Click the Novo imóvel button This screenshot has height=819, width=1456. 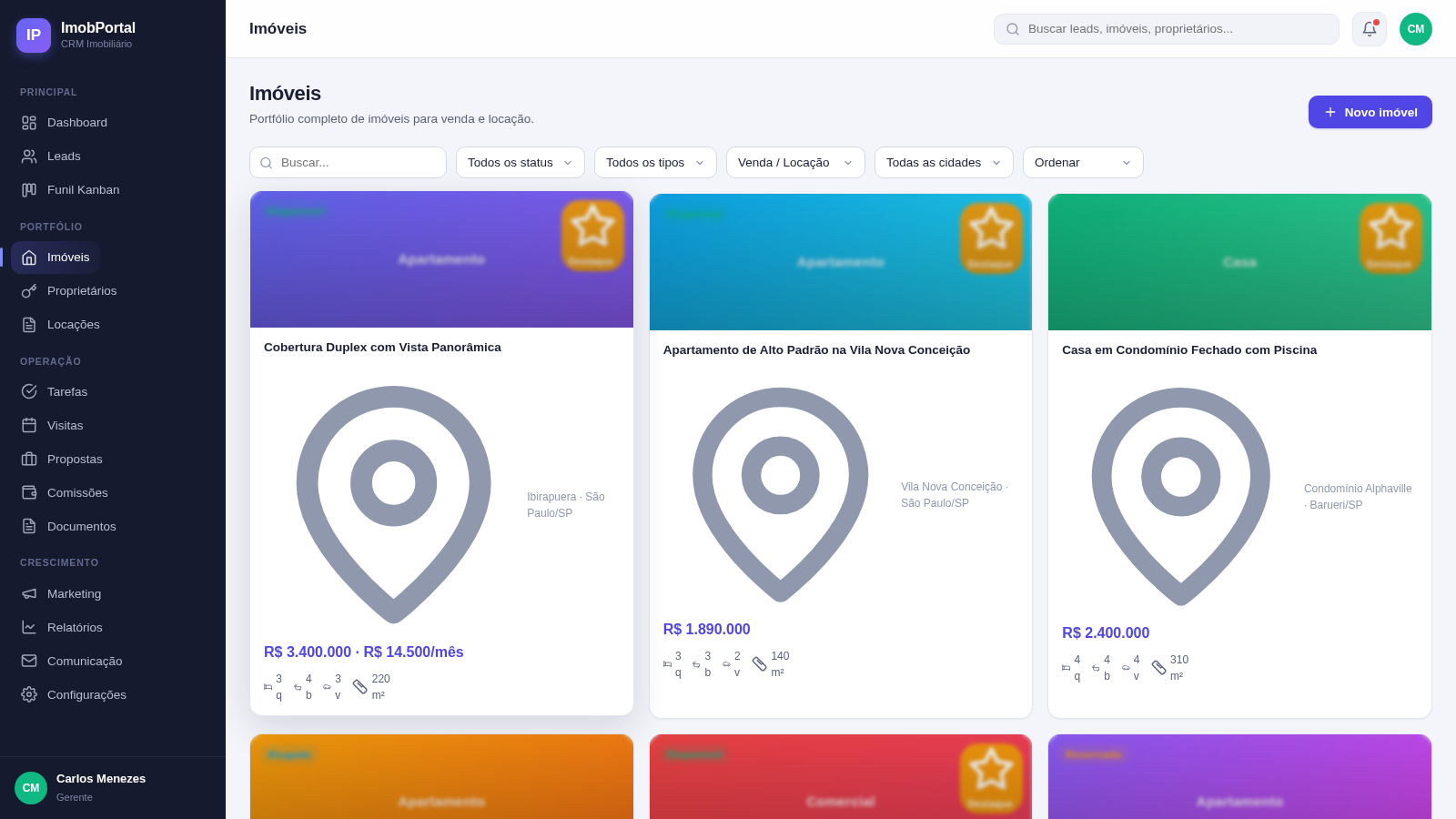coord(1370,112)
